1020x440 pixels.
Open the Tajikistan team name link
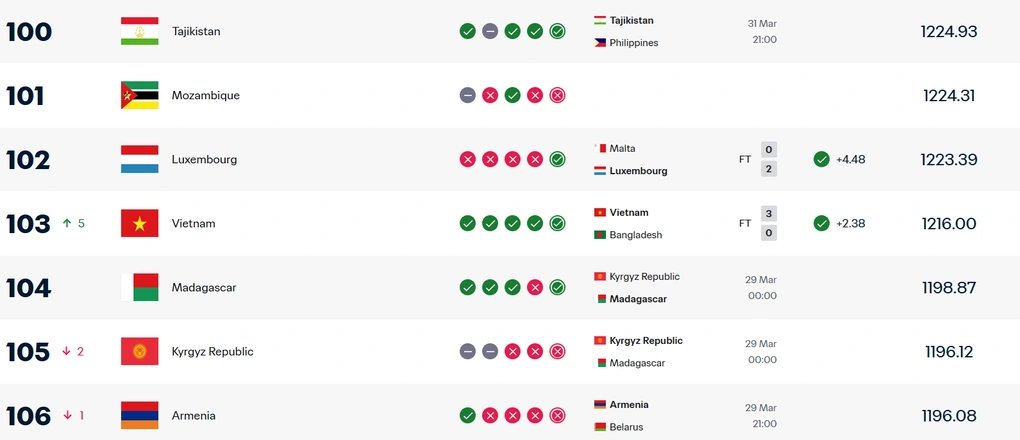[194, 31]
